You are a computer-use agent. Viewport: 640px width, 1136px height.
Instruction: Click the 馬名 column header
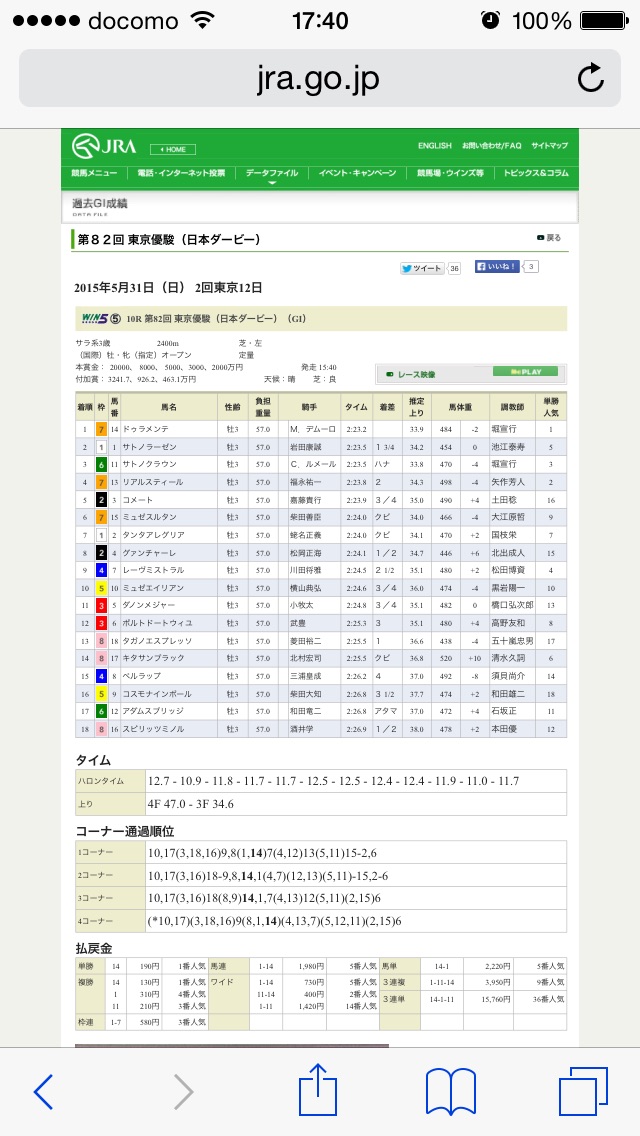point(169,407)
